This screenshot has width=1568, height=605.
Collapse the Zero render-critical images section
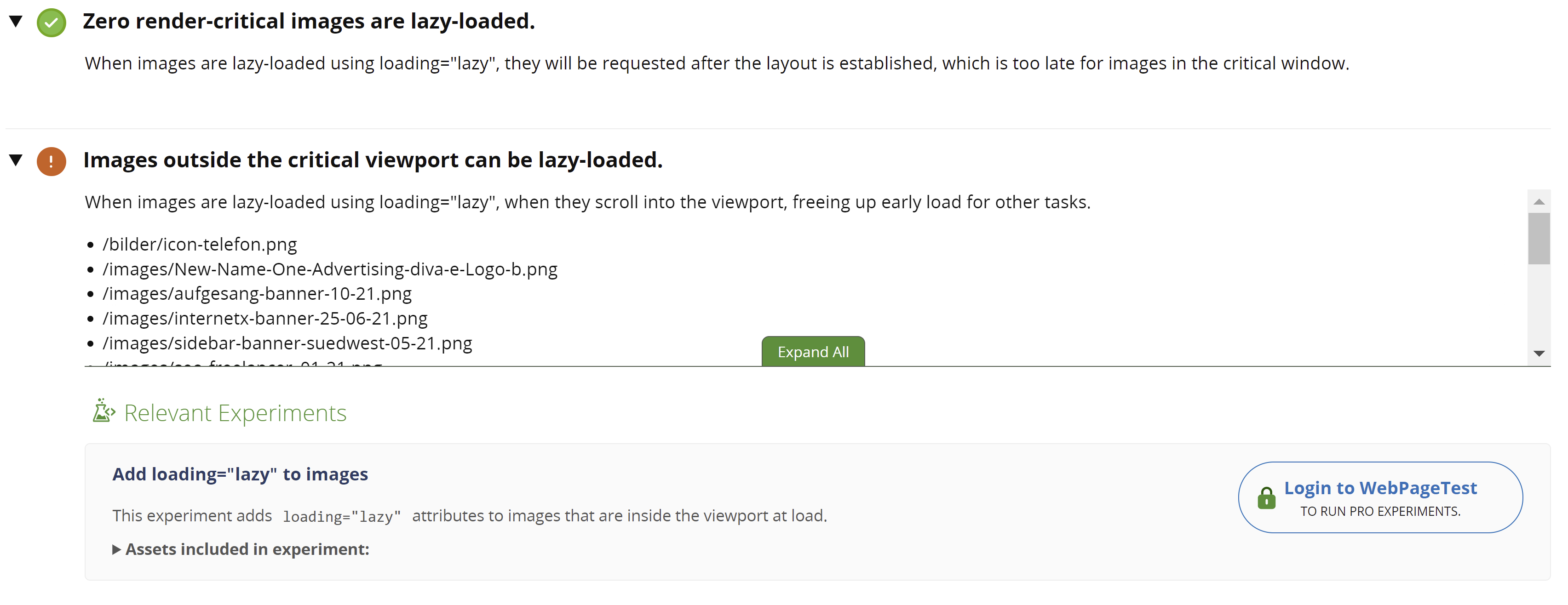coord(16,21)
